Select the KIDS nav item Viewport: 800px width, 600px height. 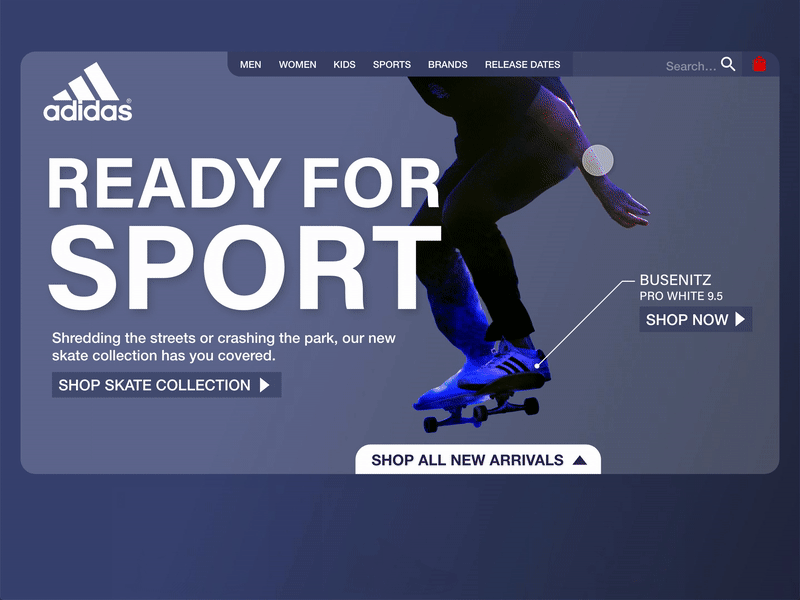pos(344,65)
